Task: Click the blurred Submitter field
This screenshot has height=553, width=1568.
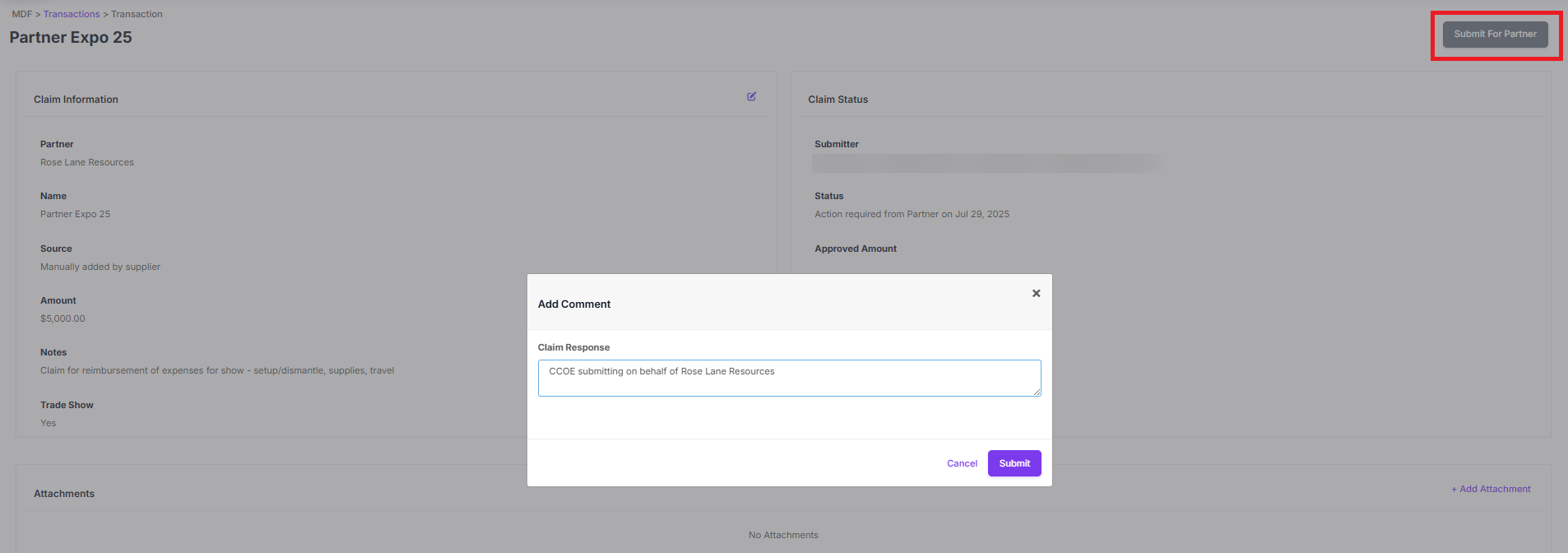Action: 987,163
